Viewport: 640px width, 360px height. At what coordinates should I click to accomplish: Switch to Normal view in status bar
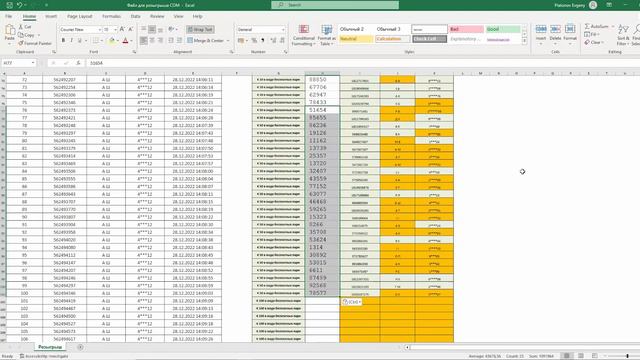pyautogui.click(x=567, y=356)
